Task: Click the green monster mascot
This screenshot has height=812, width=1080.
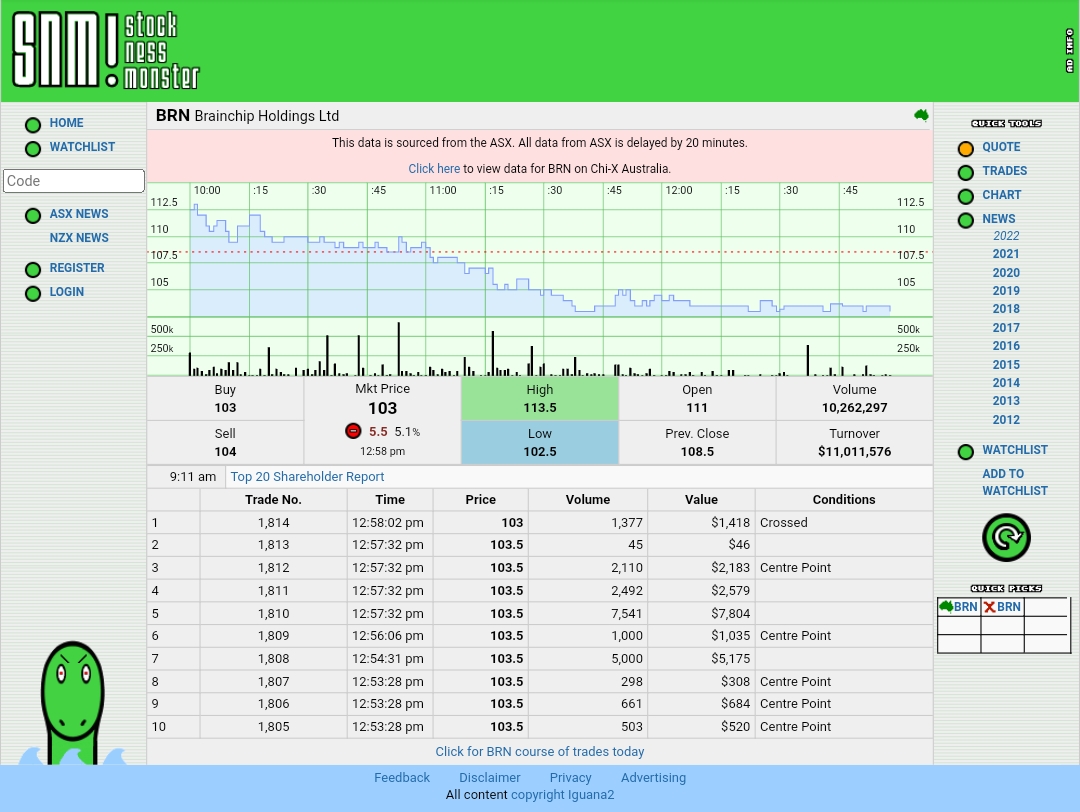Action: tap(72, 702)
